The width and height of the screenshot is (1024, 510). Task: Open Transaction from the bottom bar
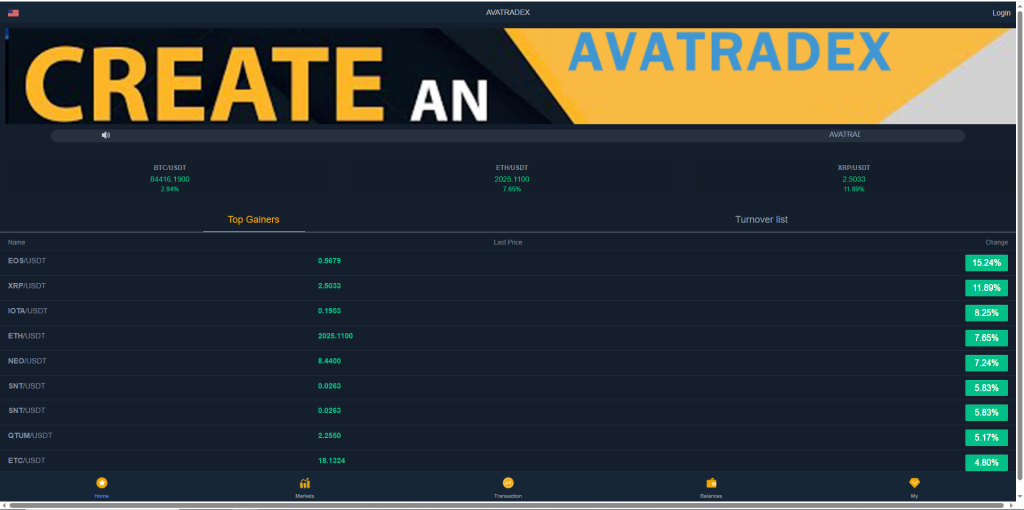pyautogui.click(x=508, y=488)
